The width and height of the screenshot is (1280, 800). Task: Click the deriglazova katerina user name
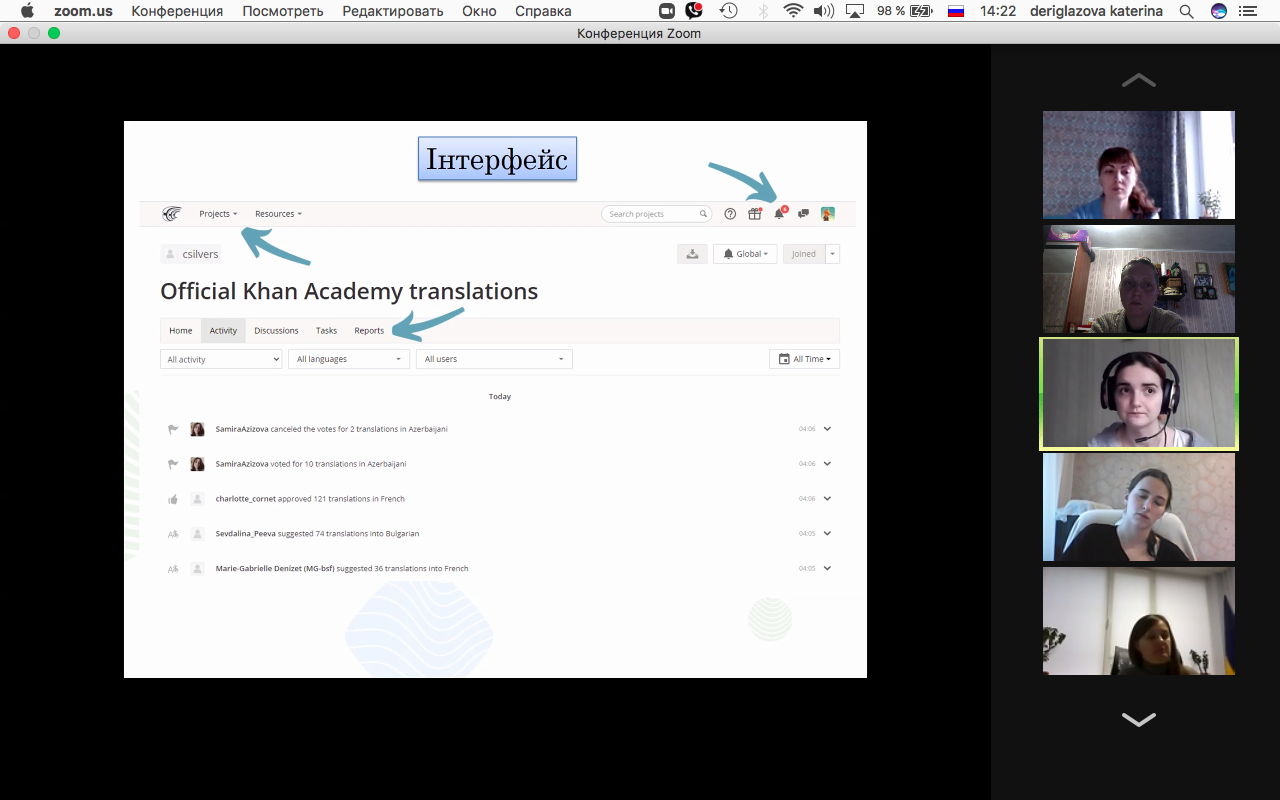click(1097, 11)
